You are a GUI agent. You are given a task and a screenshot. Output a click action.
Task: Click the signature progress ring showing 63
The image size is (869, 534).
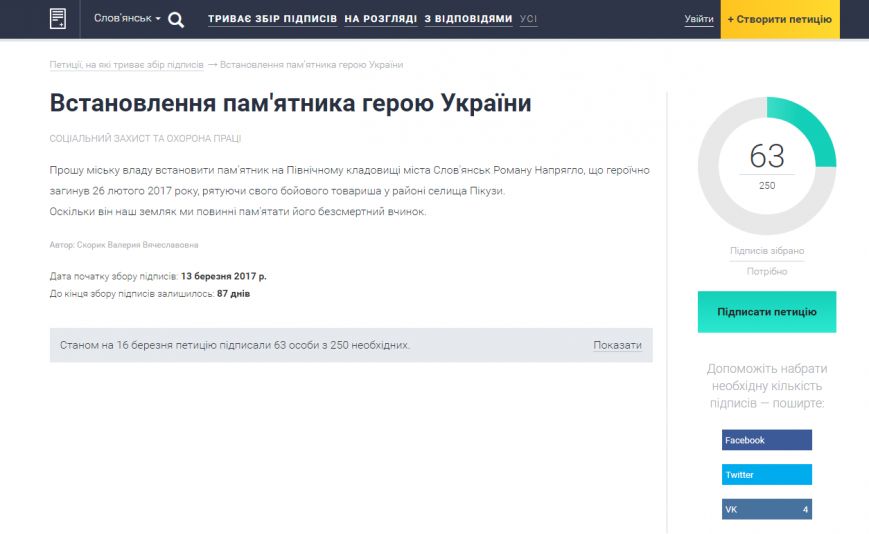click(x=766, y=166)
